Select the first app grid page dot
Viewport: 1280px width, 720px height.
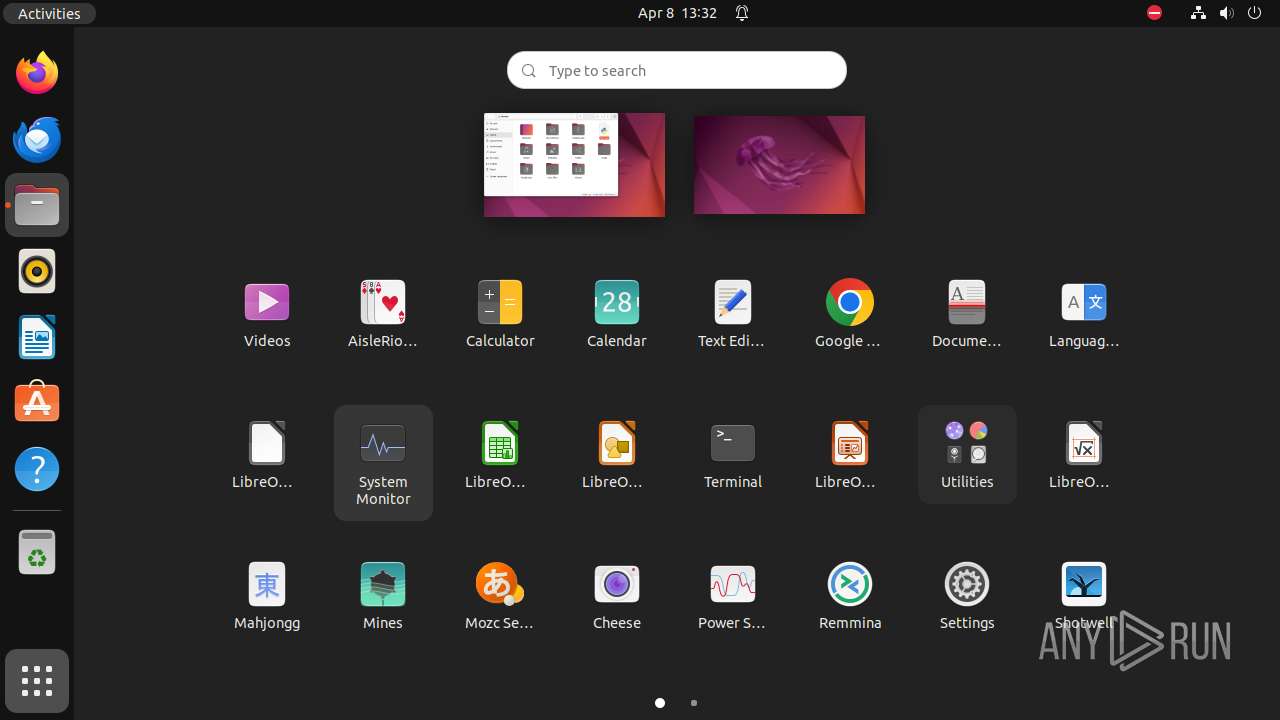click(660, 703)
